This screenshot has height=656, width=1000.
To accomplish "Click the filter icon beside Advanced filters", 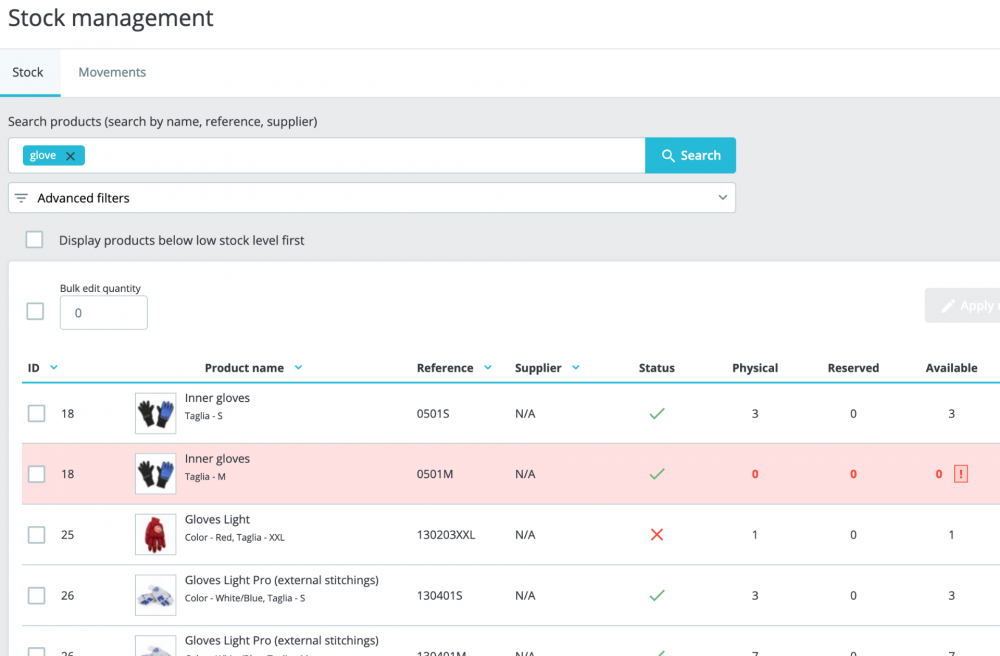I will pos(21,198).
